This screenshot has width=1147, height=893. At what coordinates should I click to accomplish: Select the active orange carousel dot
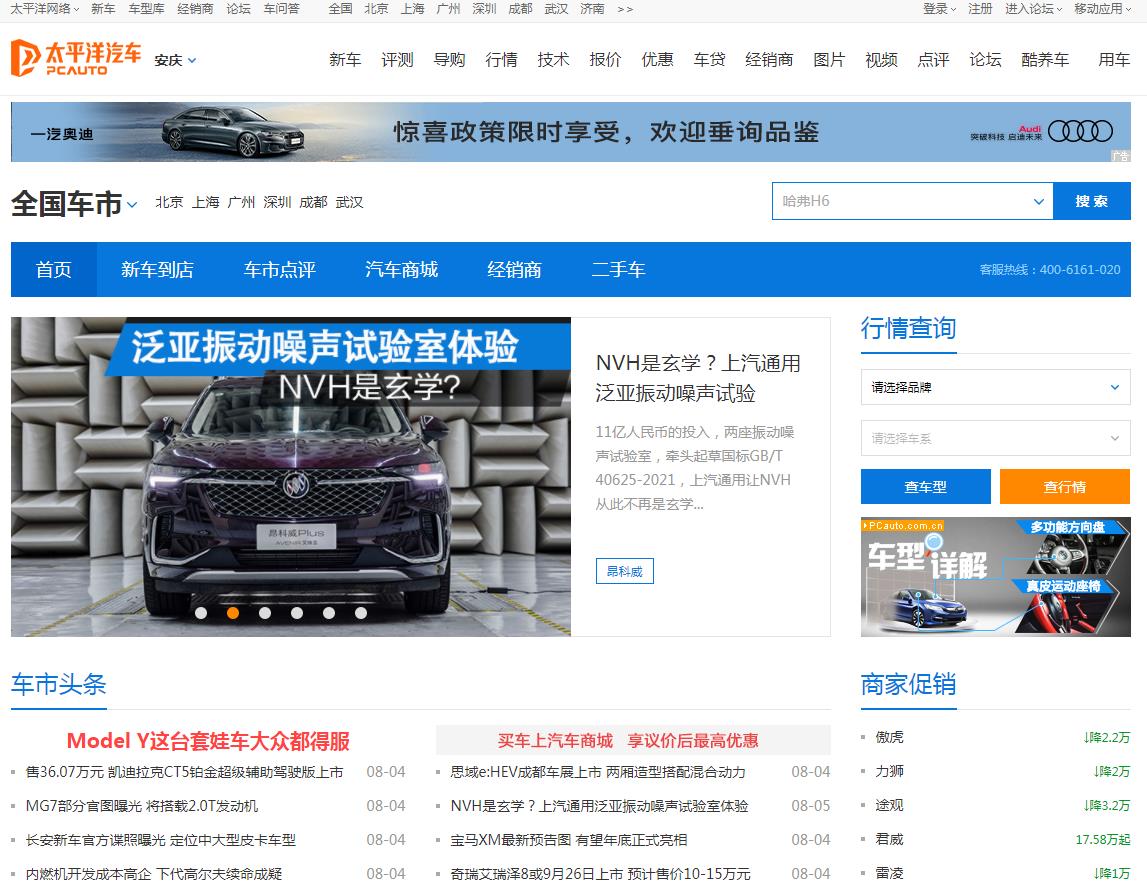click(233, 613)
